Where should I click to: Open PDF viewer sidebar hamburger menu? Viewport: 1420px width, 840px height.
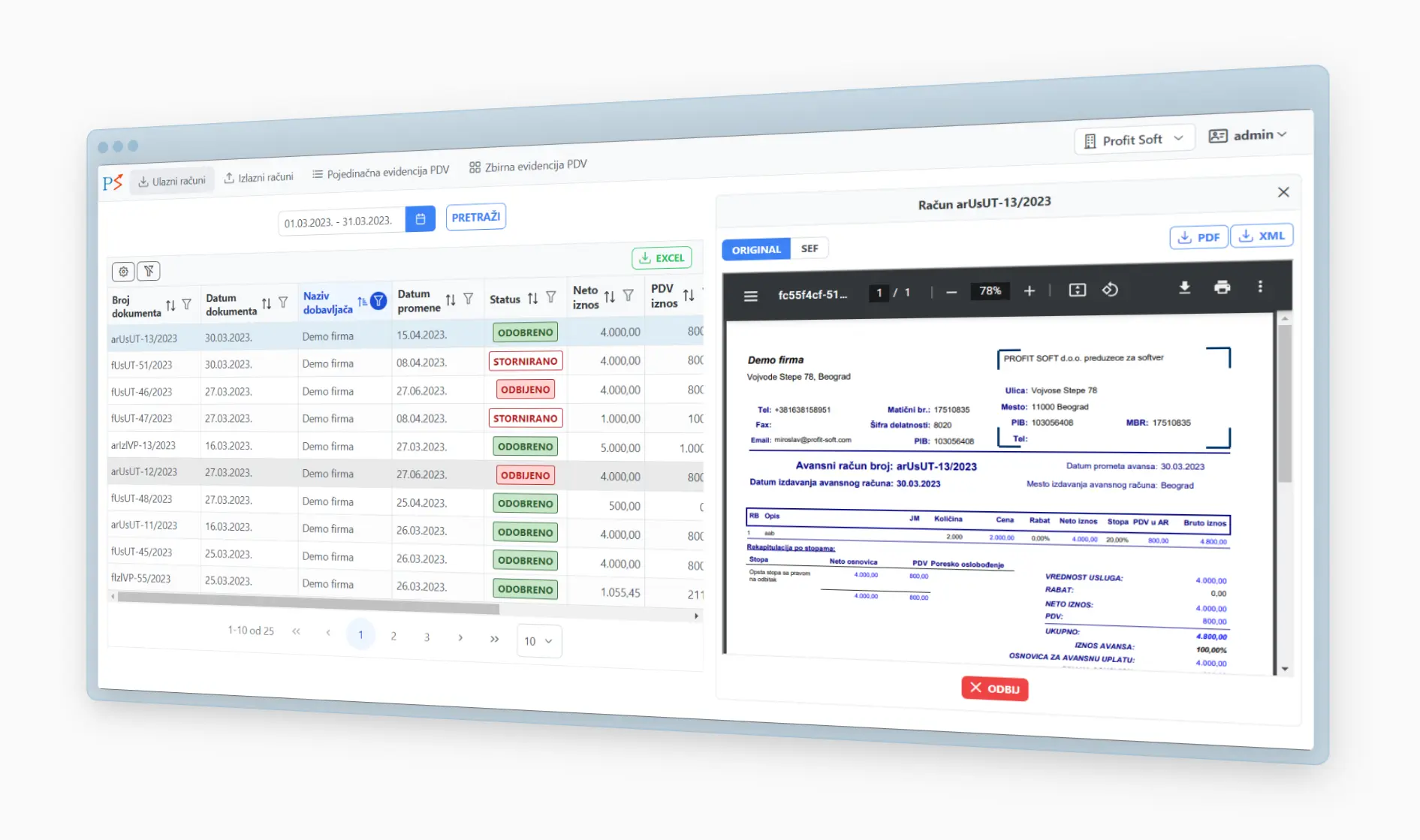(x=750, y=296)
